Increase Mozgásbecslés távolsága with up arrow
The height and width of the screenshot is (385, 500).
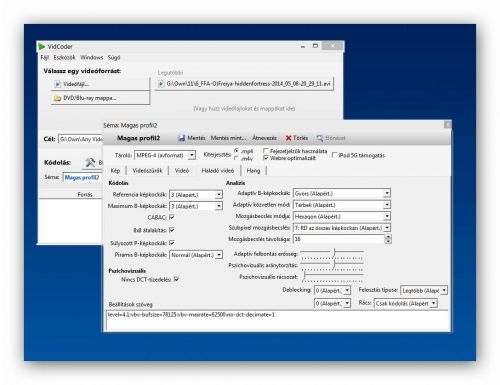(x=388, y=237)
